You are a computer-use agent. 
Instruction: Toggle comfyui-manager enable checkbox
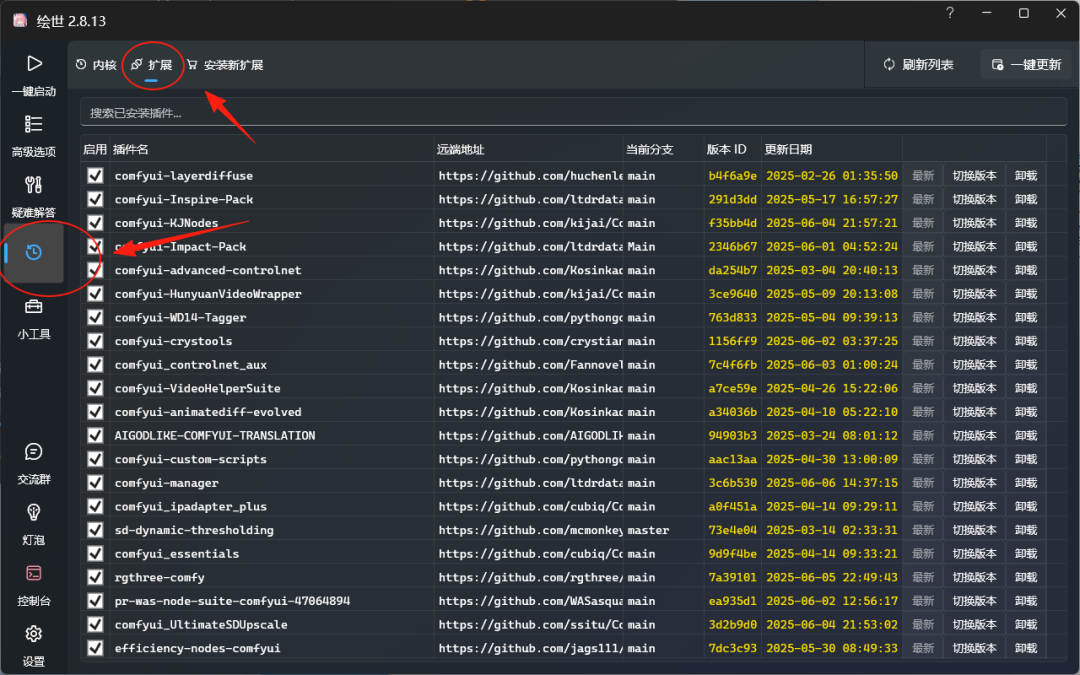pyautogui.click(x=95, y=483)
